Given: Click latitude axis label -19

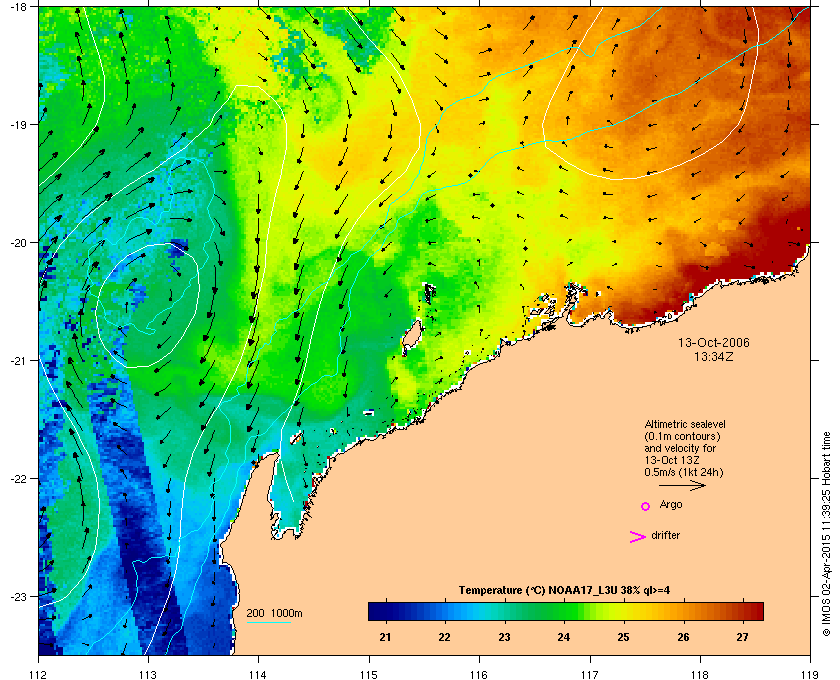Looking at the screenshot, I should (17, 124).
